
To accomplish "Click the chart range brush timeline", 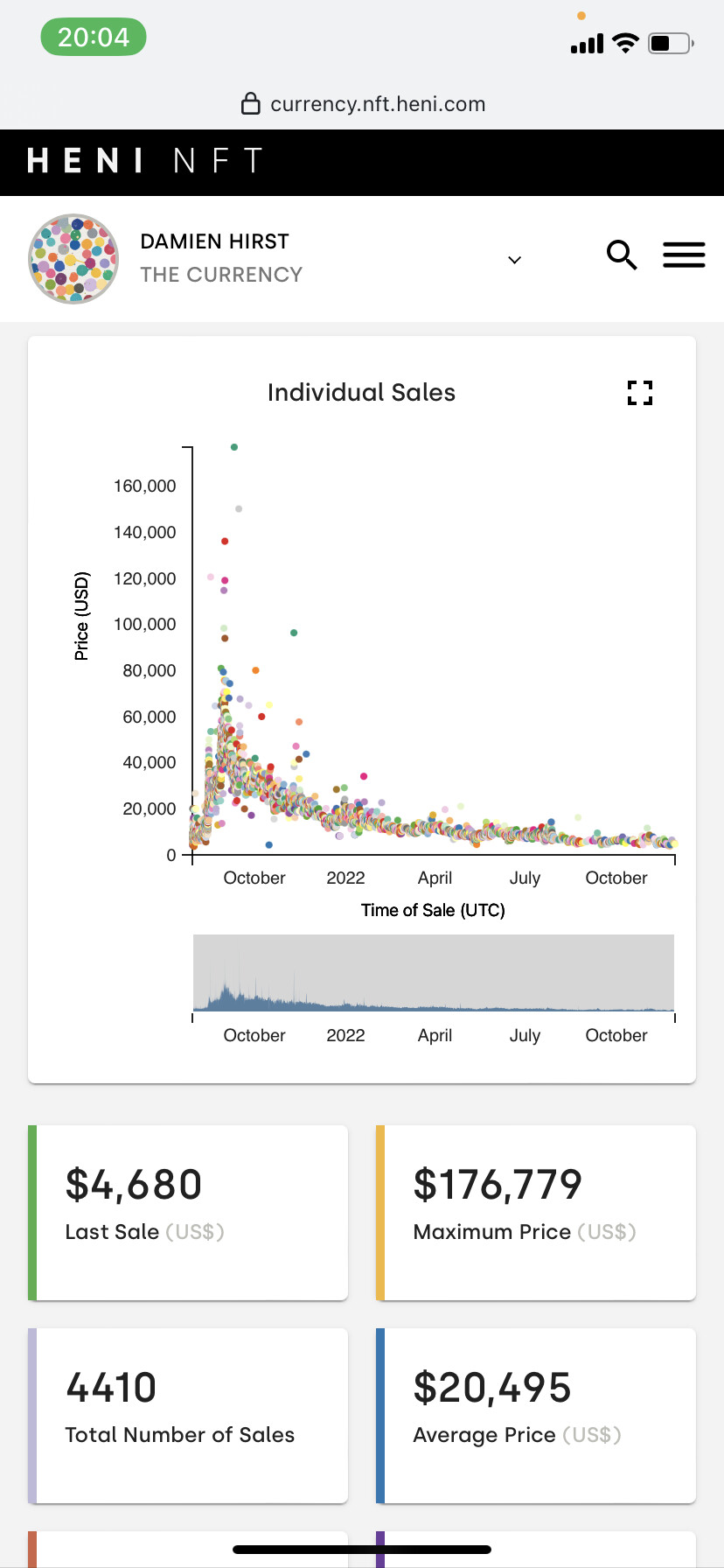I will point(434,973).
